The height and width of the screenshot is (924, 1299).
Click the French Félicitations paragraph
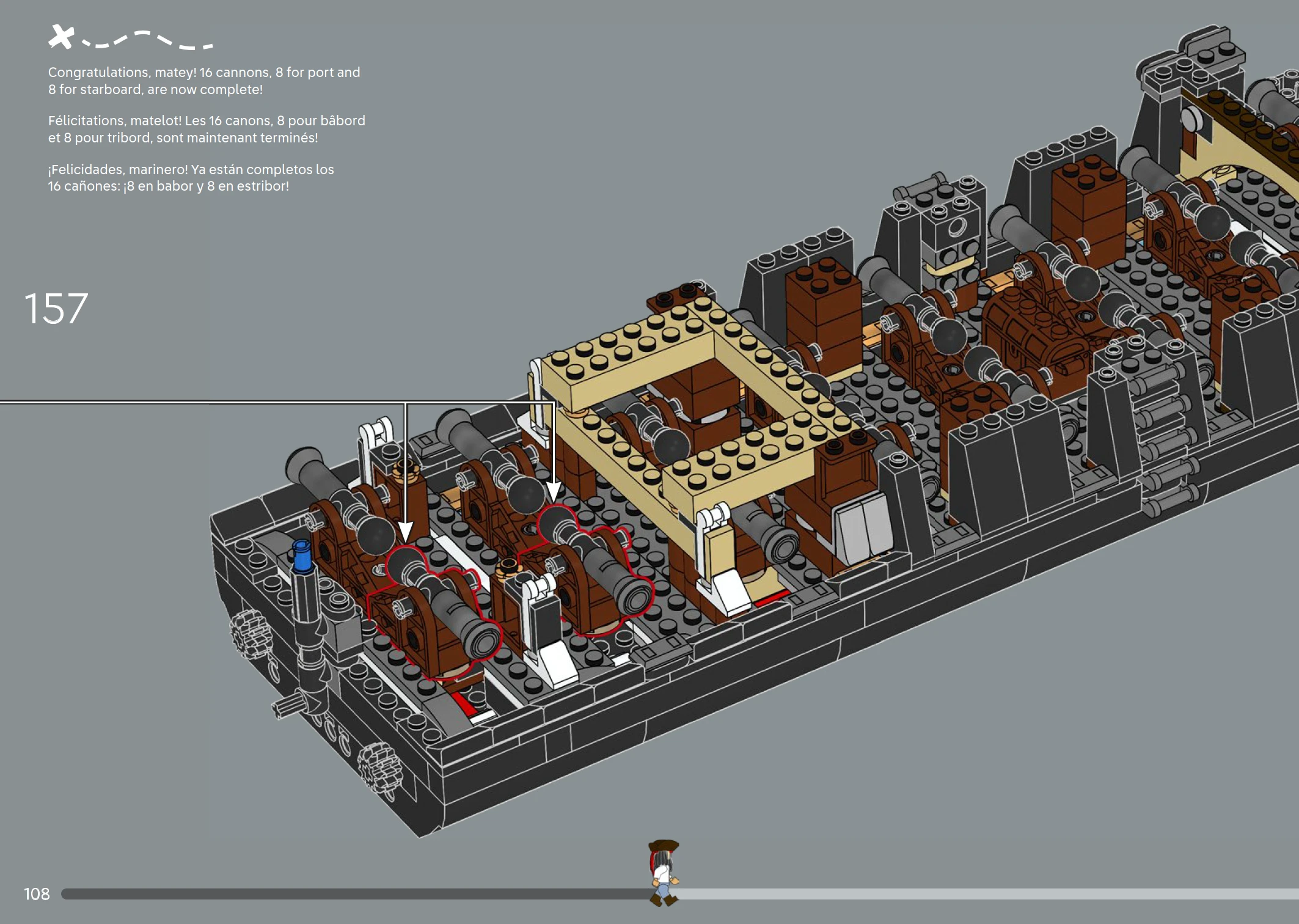pos(207,129)
